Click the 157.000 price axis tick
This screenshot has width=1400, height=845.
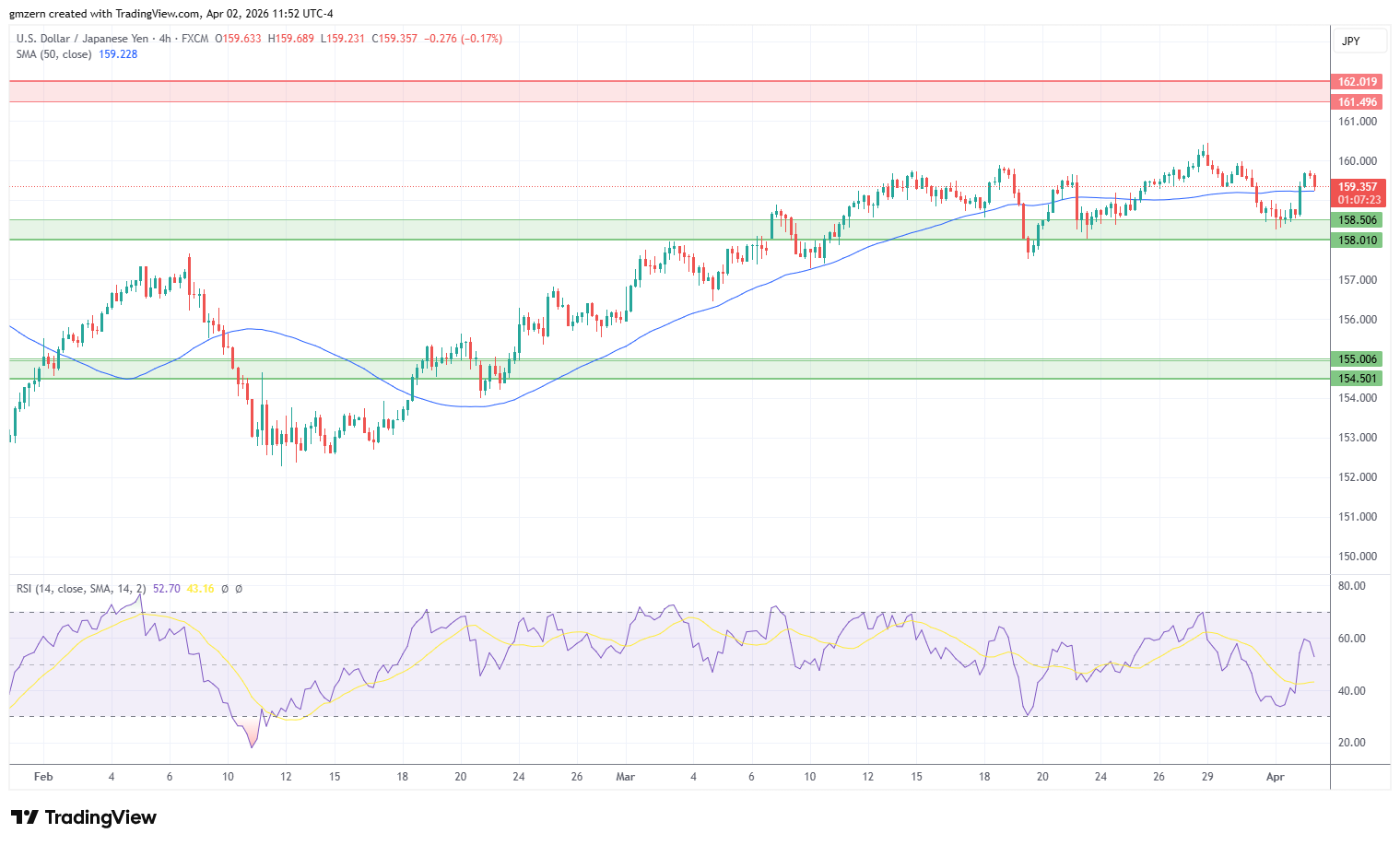[x=1358, y=280]
